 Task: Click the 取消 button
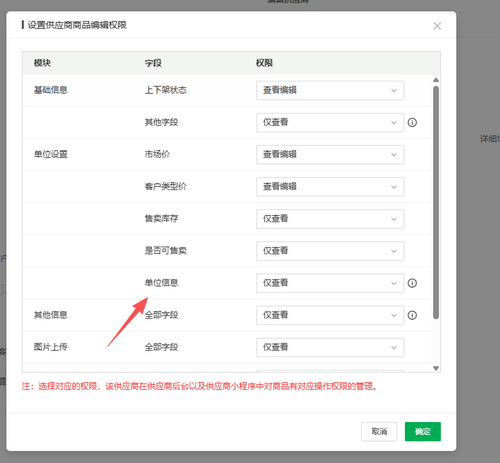(379, 431)
